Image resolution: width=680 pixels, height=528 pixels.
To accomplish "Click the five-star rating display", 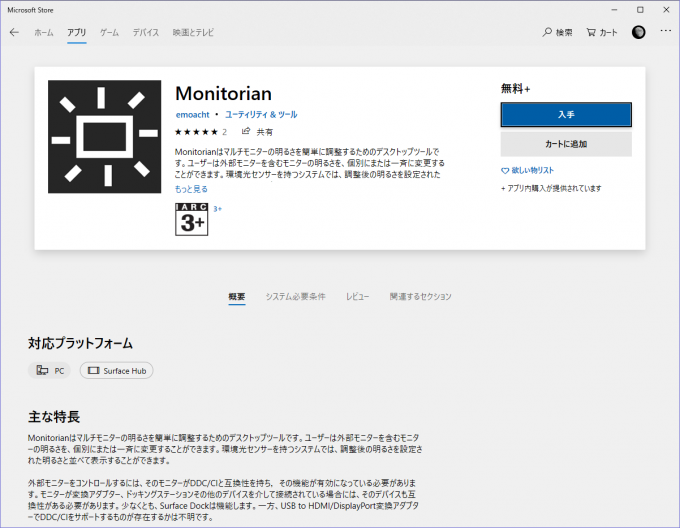I will tap(196, 132).
